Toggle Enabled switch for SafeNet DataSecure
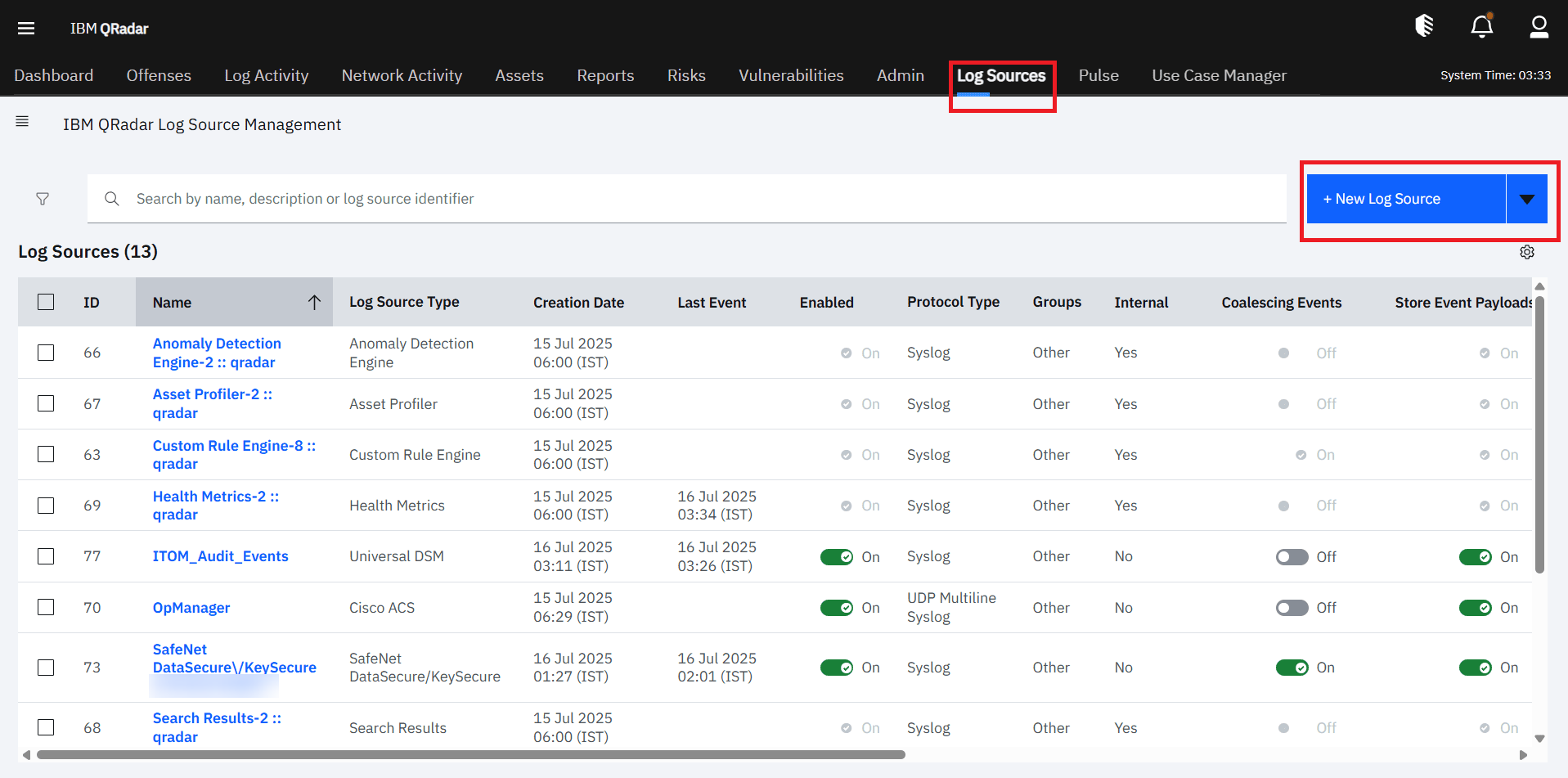Screen dimensions: 1568x778 coord(837,668)
